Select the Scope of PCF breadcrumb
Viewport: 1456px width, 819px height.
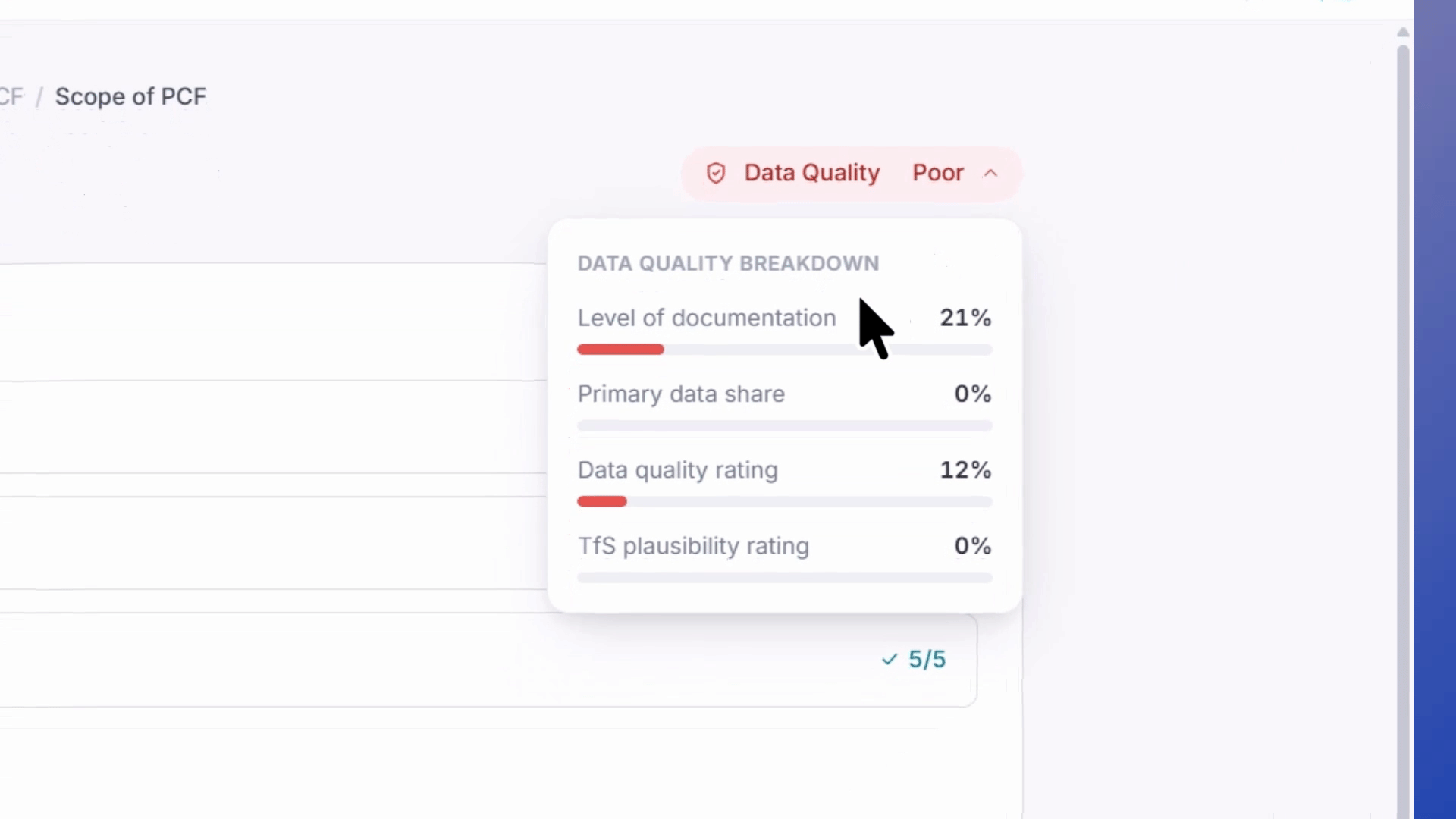[130, 96]
